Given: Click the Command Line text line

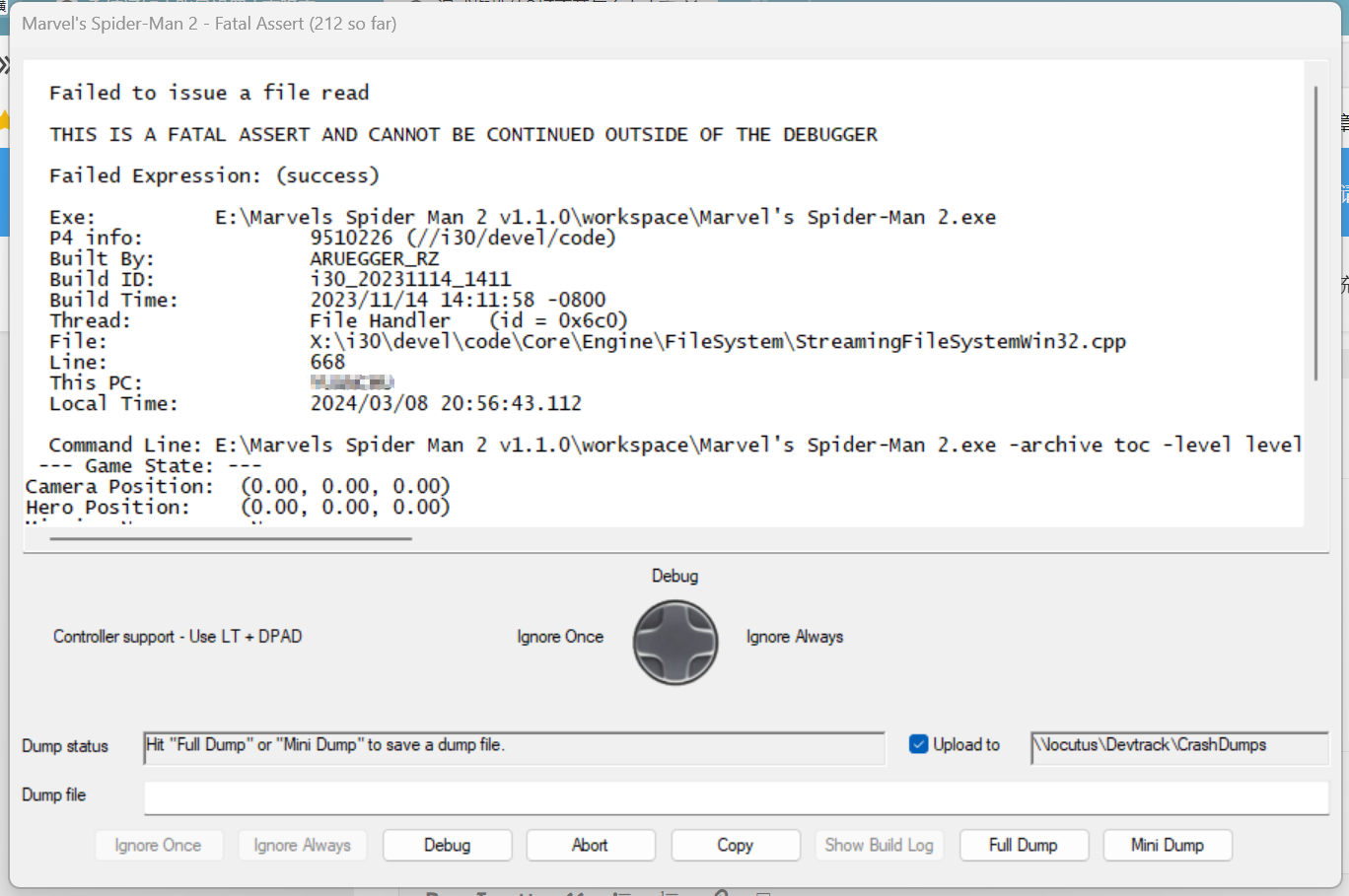Looking at the screenshot, I should [x=675, y=445].
